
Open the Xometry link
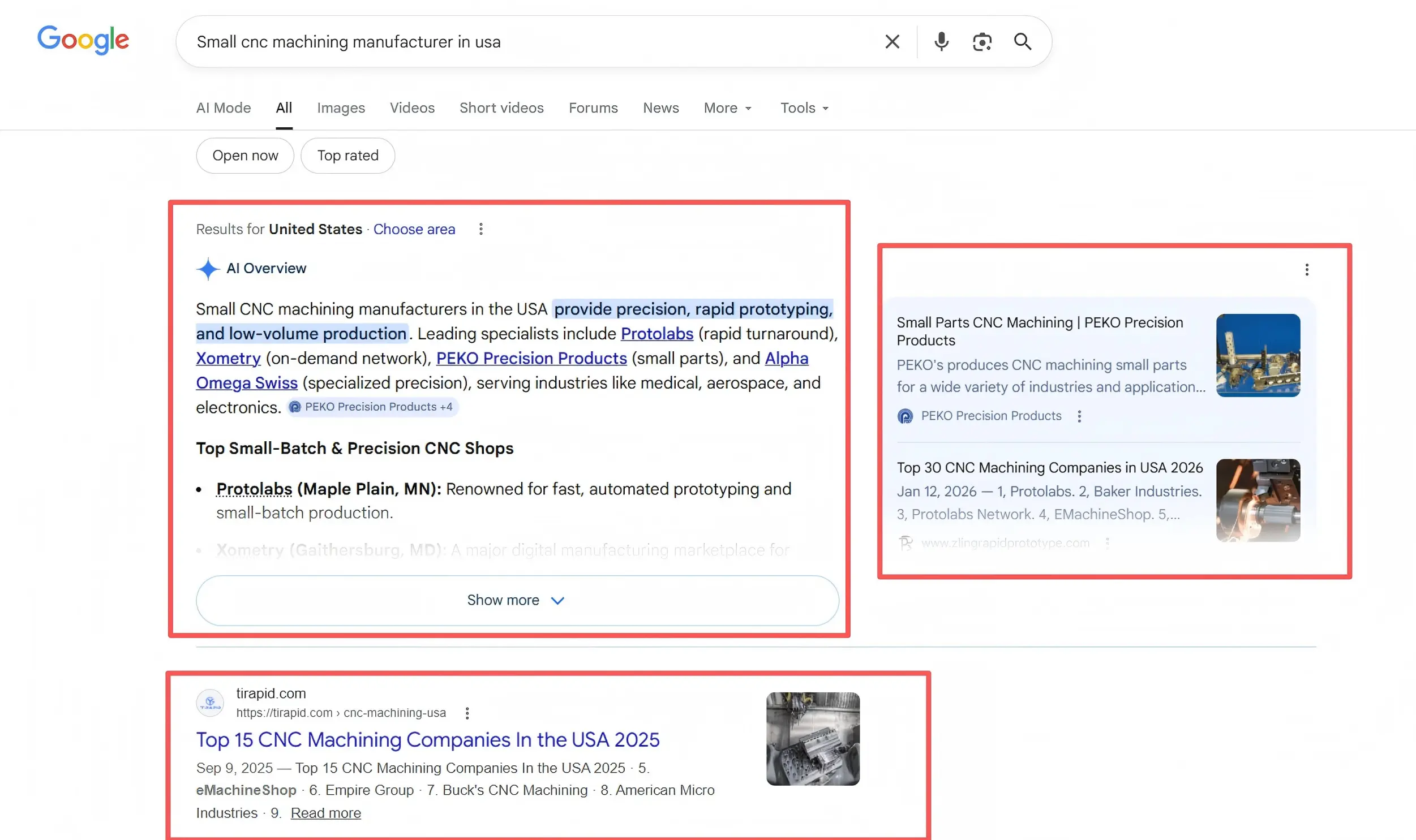(x=228, y=357)
